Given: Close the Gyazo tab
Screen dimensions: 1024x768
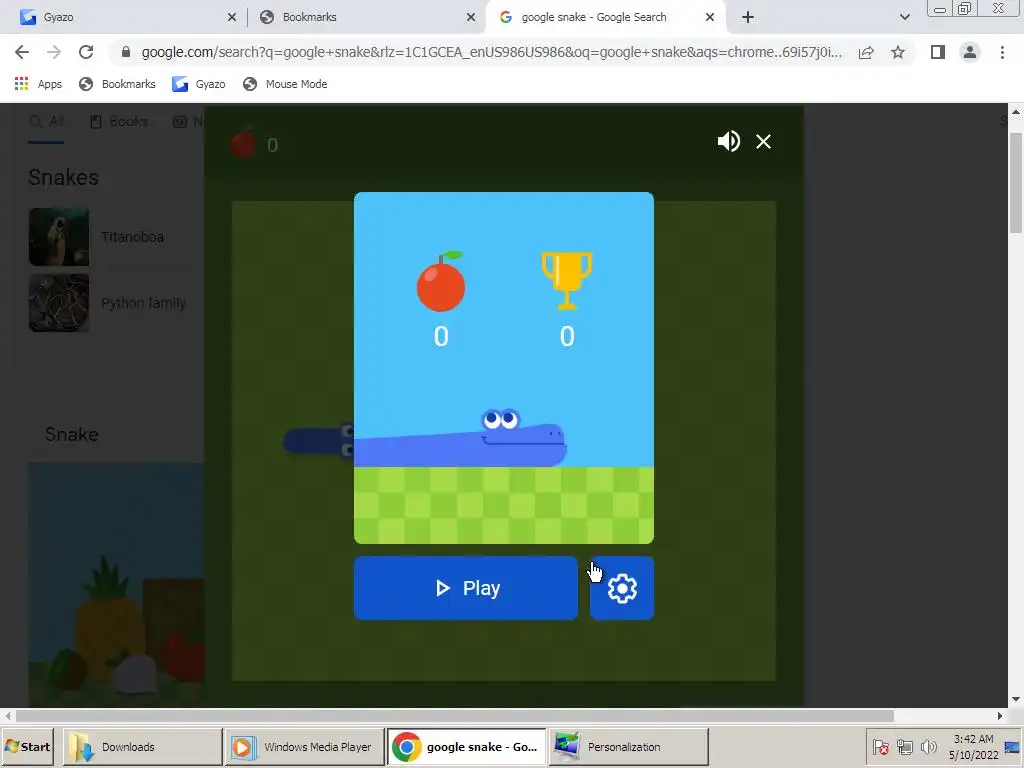Looking at the screenshot, I should tap(232, 18).
